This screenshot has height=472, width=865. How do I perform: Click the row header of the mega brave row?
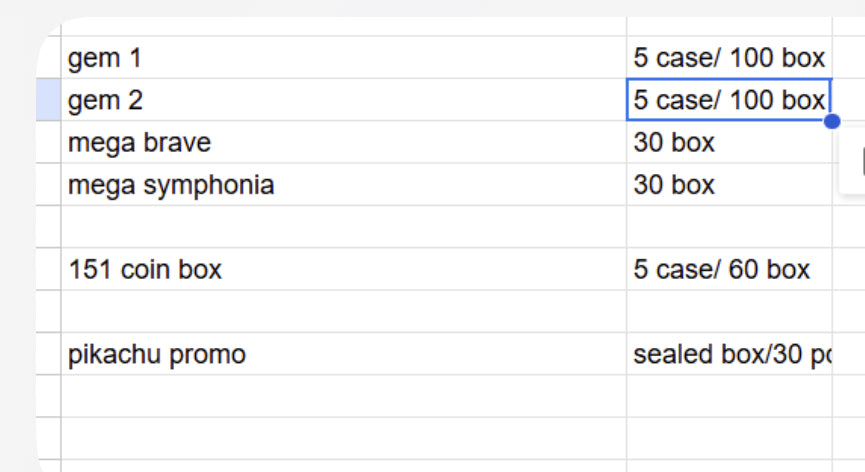pos(49,142)
